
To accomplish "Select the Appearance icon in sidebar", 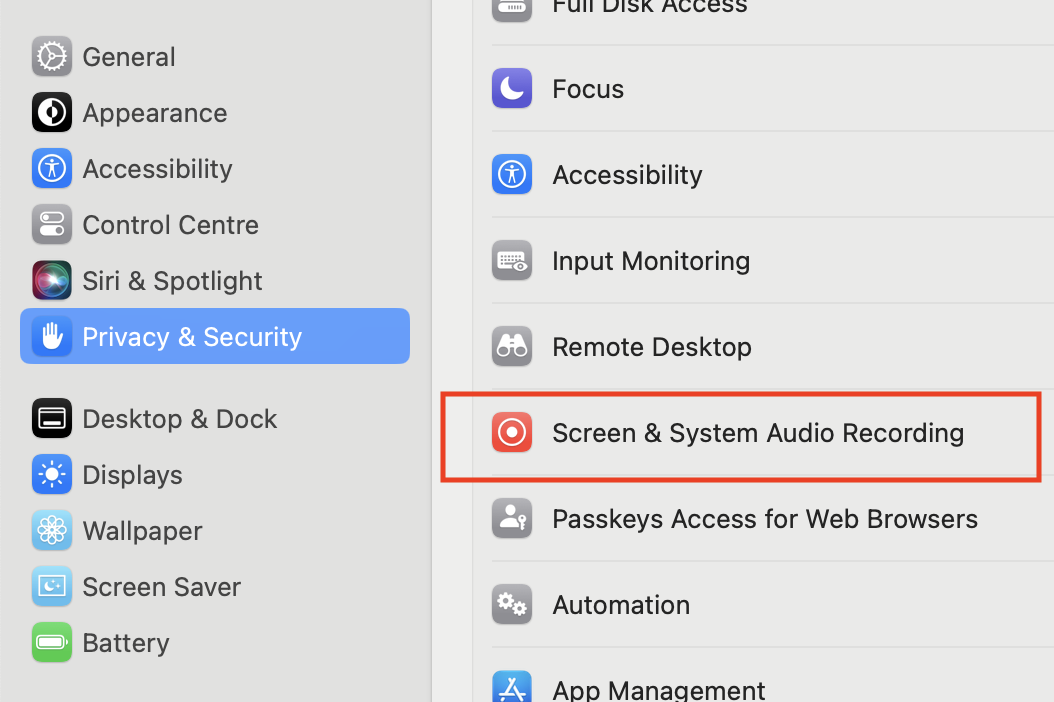I will (52, 112).
